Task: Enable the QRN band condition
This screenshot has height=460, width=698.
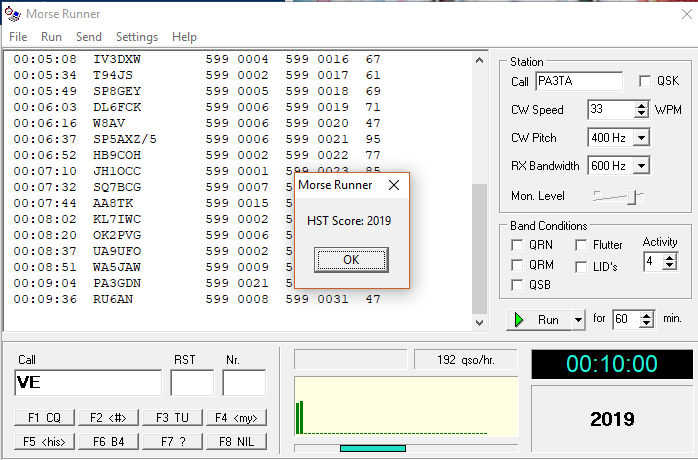Action: [517, 245]
